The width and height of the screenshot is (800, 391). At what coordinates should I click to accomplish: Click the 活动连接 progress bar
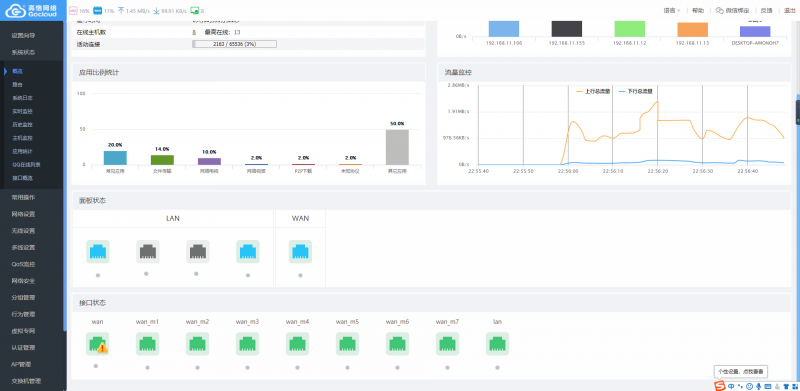click(234, 44)
